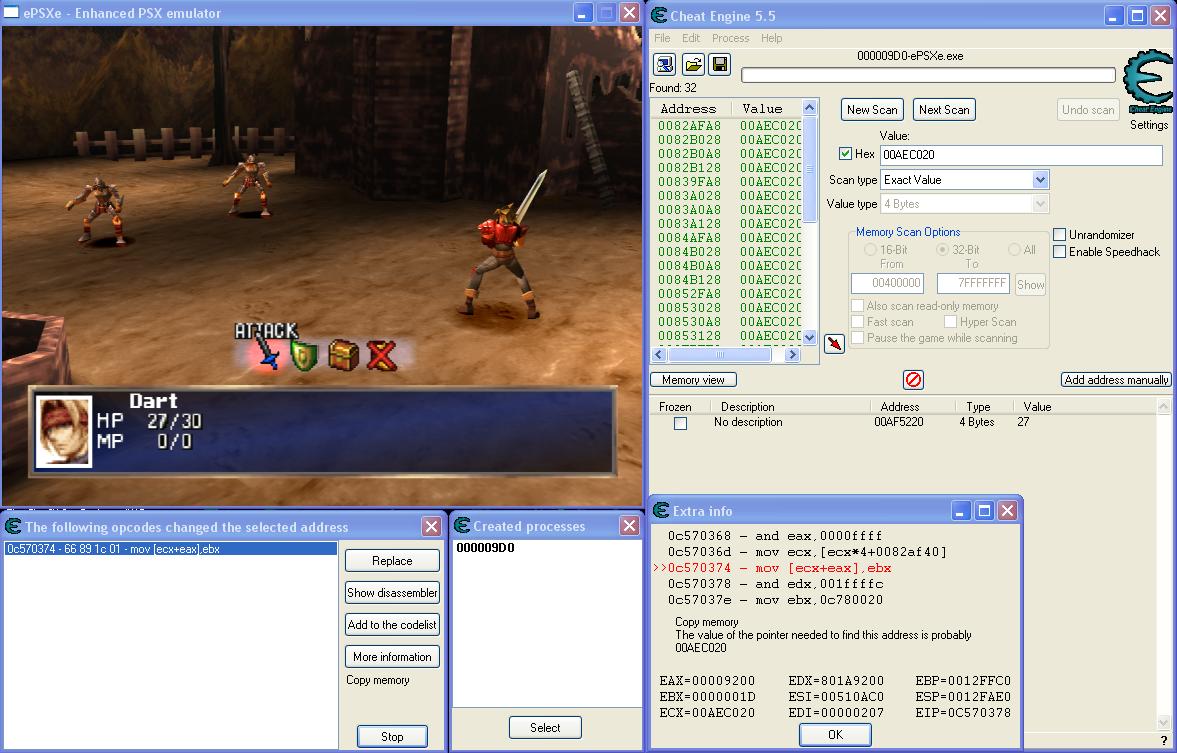Click ePSXe window title icon
1177x753 pixels.
[11, 13]
